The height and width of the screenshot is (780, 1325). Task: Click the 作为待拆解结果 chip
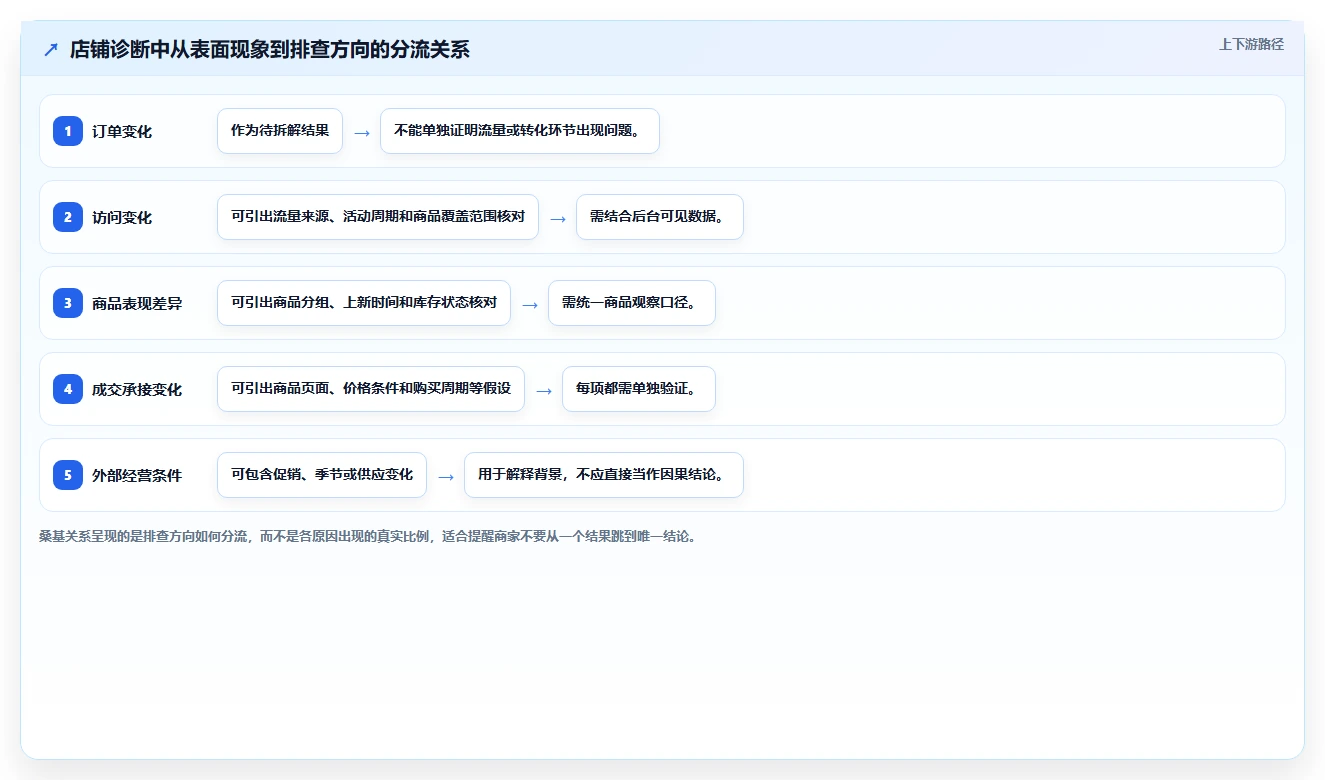click(x=280, y=131)
